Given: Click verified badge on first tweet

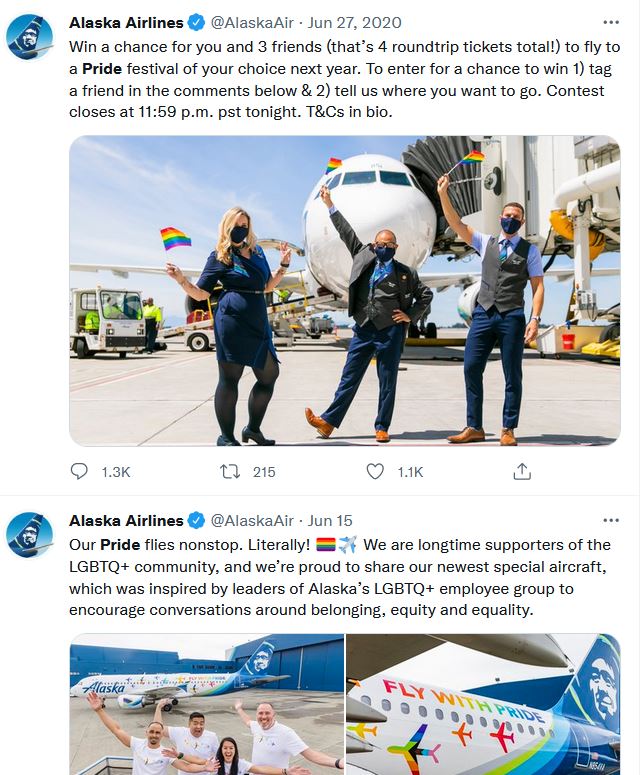Looking at the screenshot, I should (197, 21).
